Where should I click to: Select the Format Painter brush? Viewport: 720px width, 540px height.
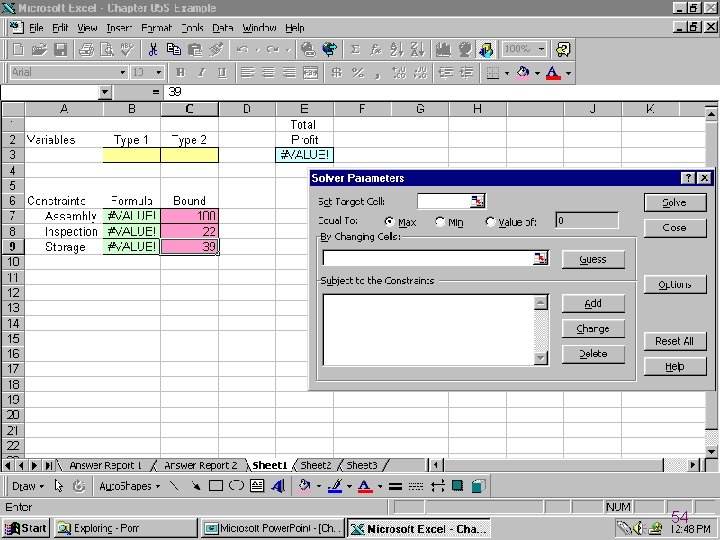(216, 50)
